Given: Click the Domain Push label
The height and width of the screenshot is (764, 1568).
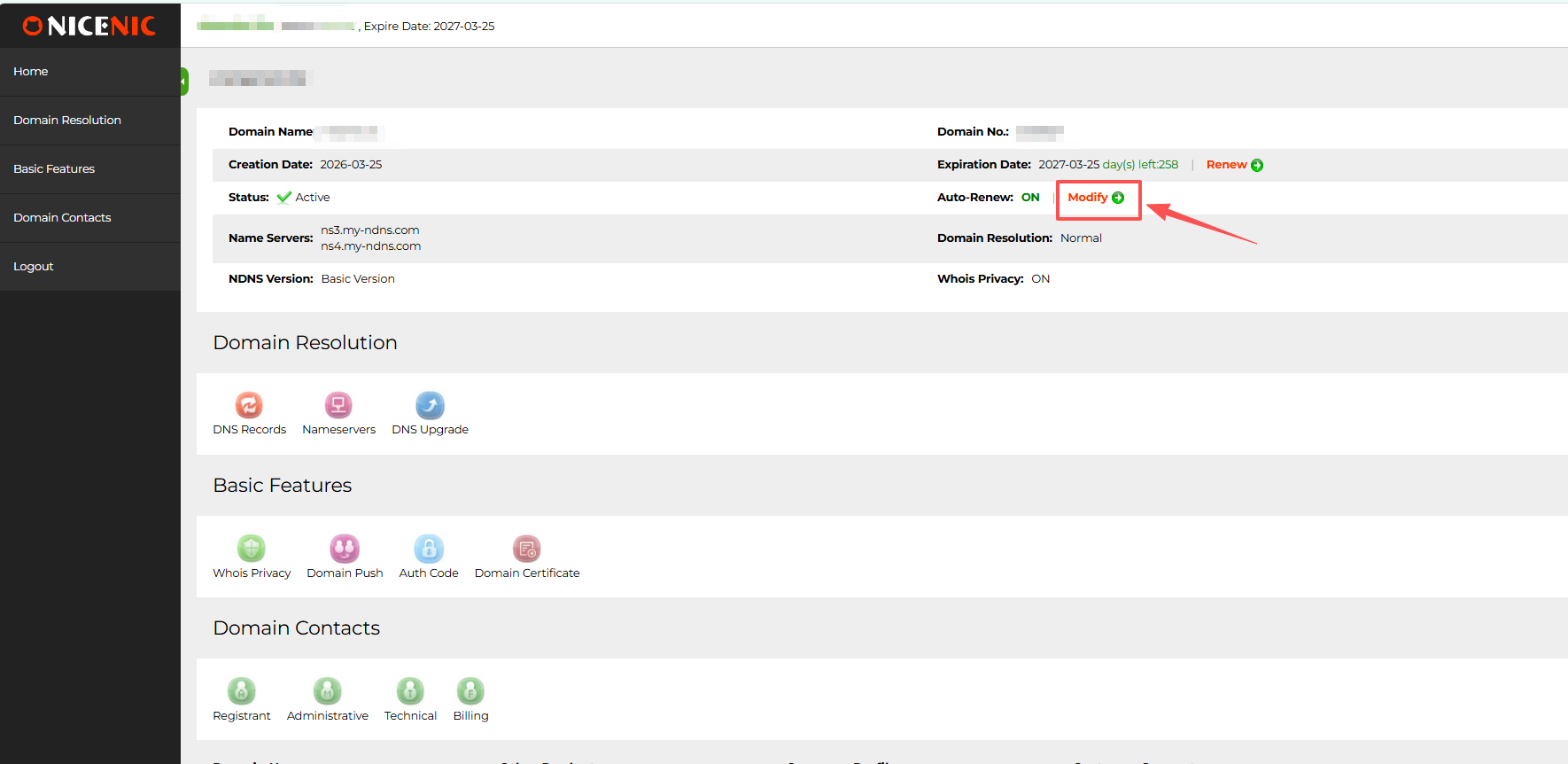Looking at the screenshot, I should coord(345,573).
